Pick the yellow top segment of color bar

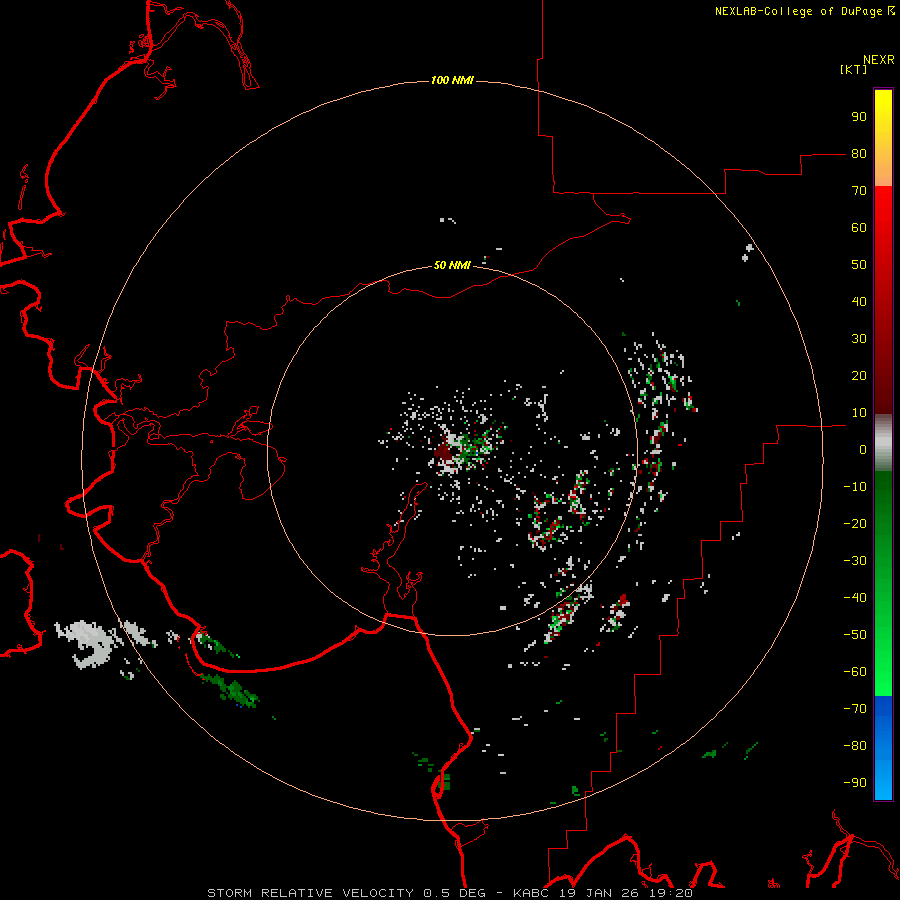click(883, 138)
